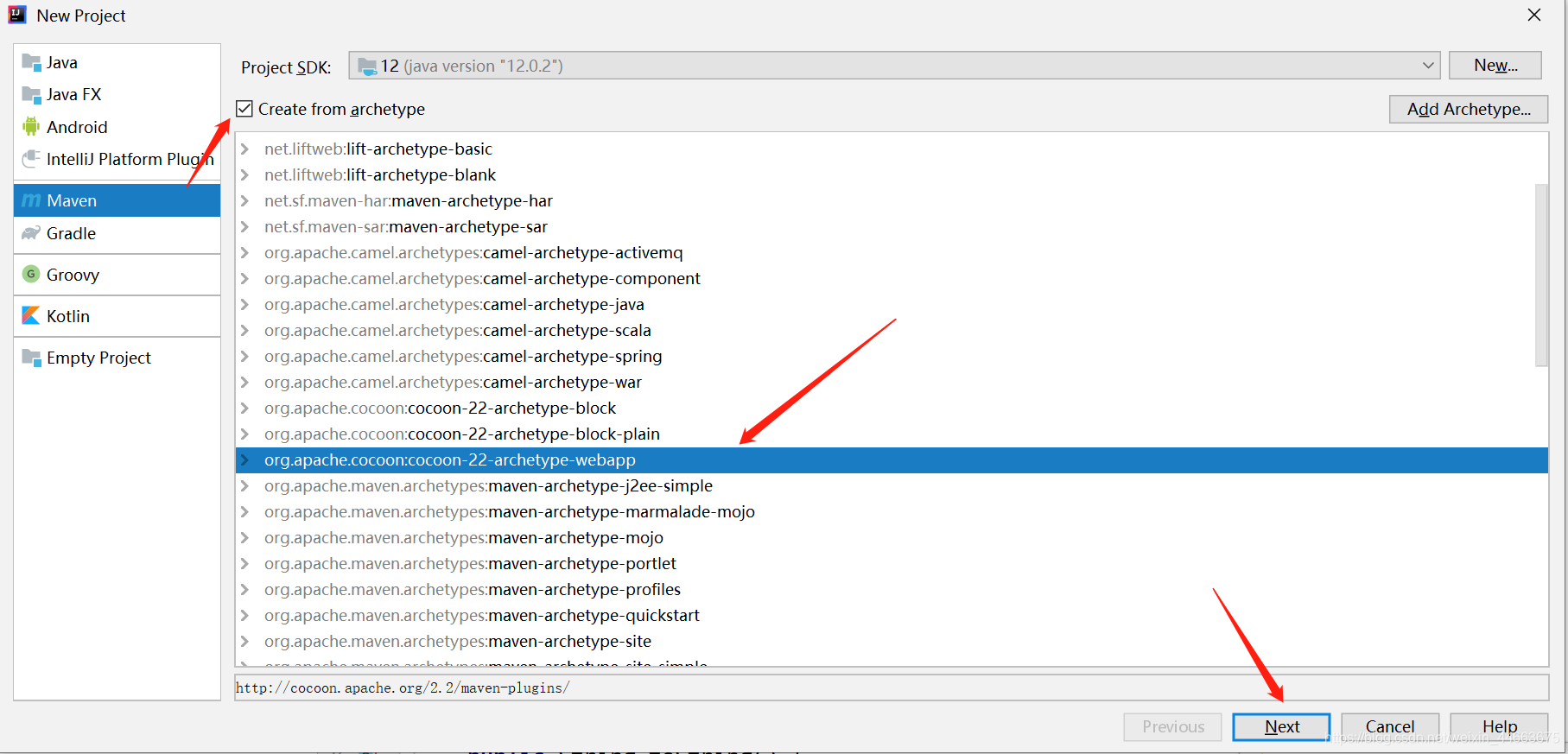Expand the maven-archetype-har node
1568x754 pixels.
[245, 200]
